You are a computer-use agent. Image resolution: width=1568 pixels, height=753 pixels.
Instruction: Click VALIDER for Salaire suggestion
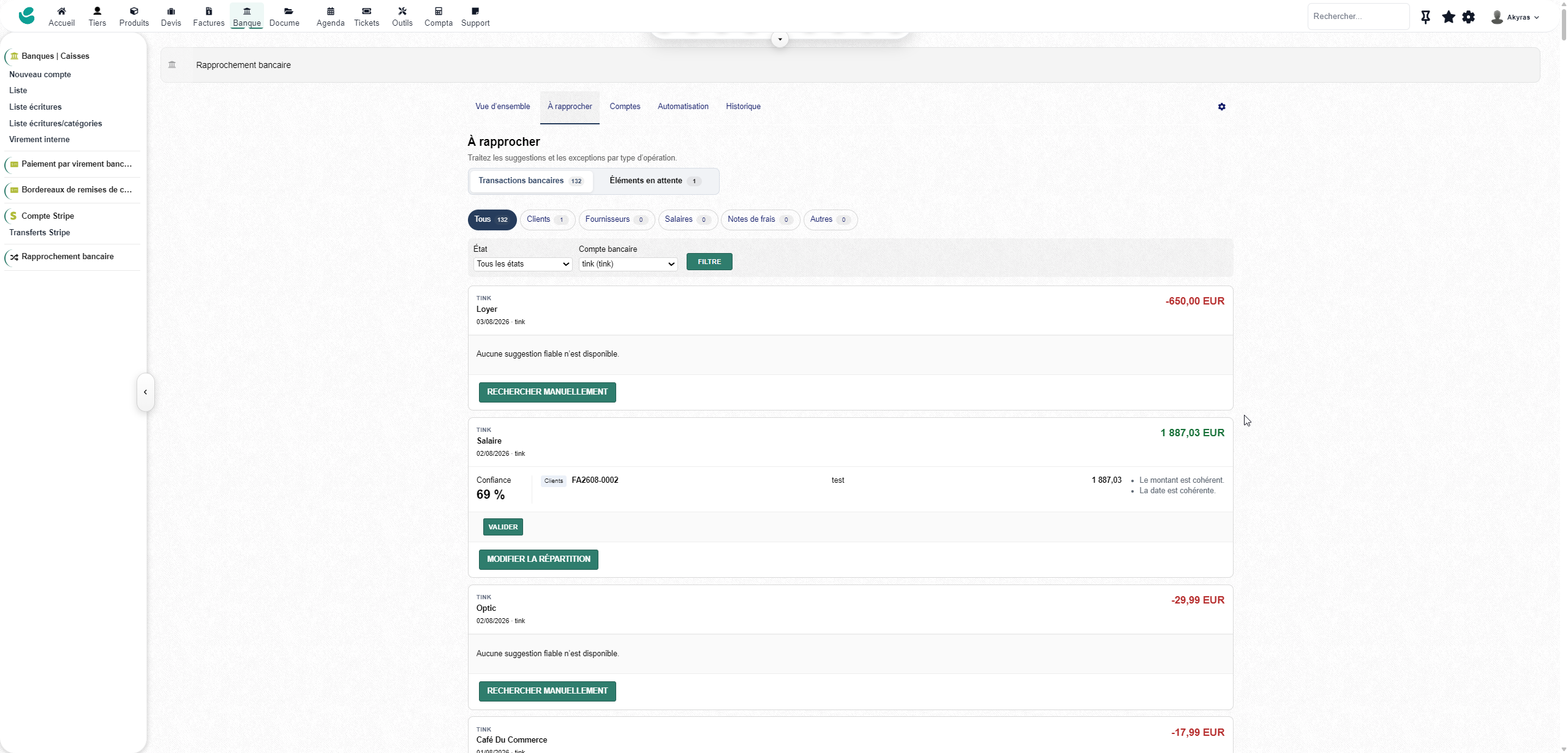pyautogui.click(x=503, y=527)
